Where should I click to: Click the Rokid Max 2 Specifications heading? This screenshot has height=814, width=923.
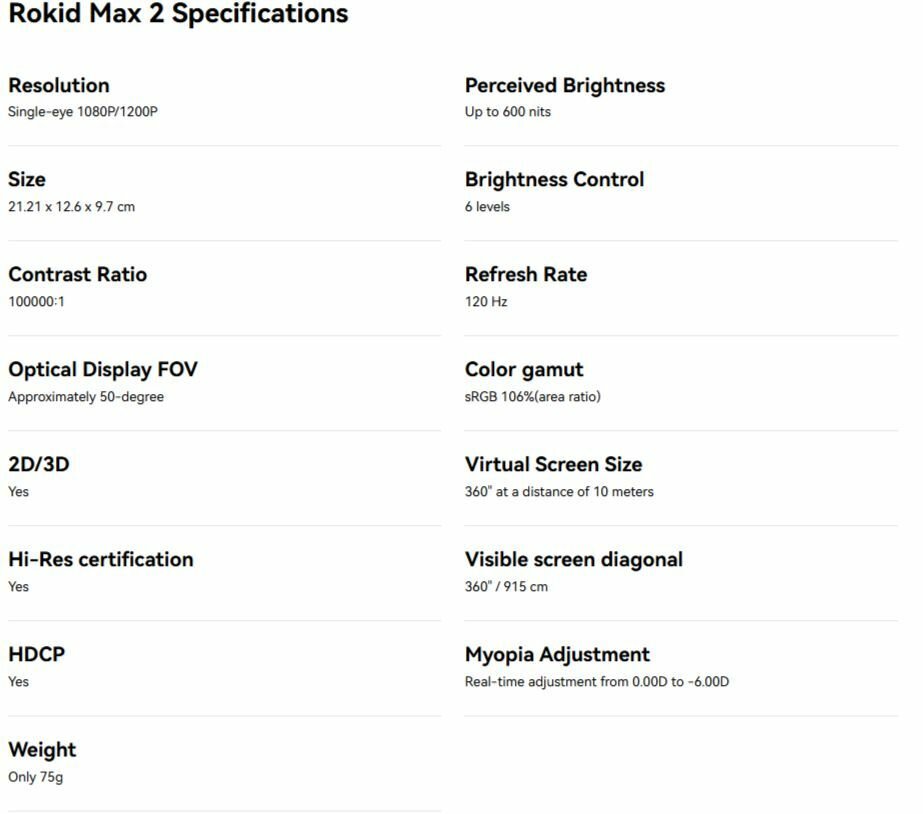(x=178, y=14)
